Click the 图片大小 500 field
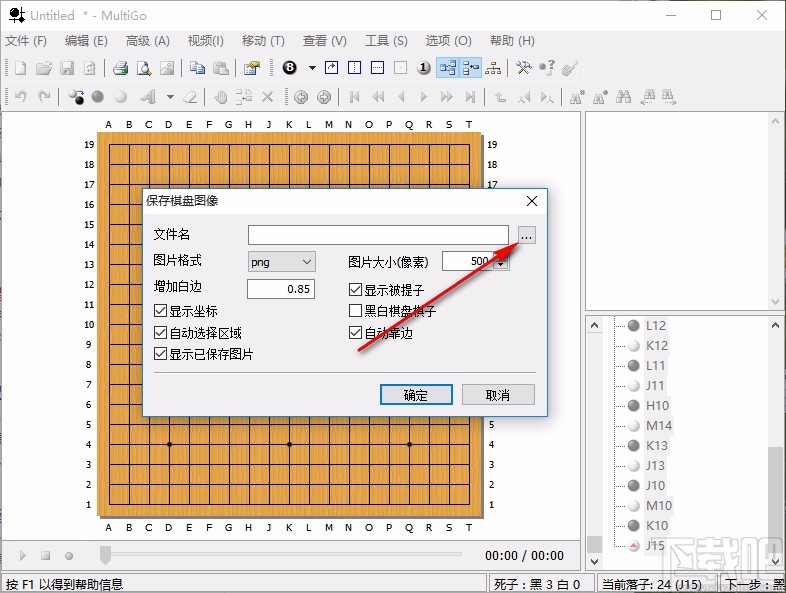786x593 pixels. pos(467,261)
